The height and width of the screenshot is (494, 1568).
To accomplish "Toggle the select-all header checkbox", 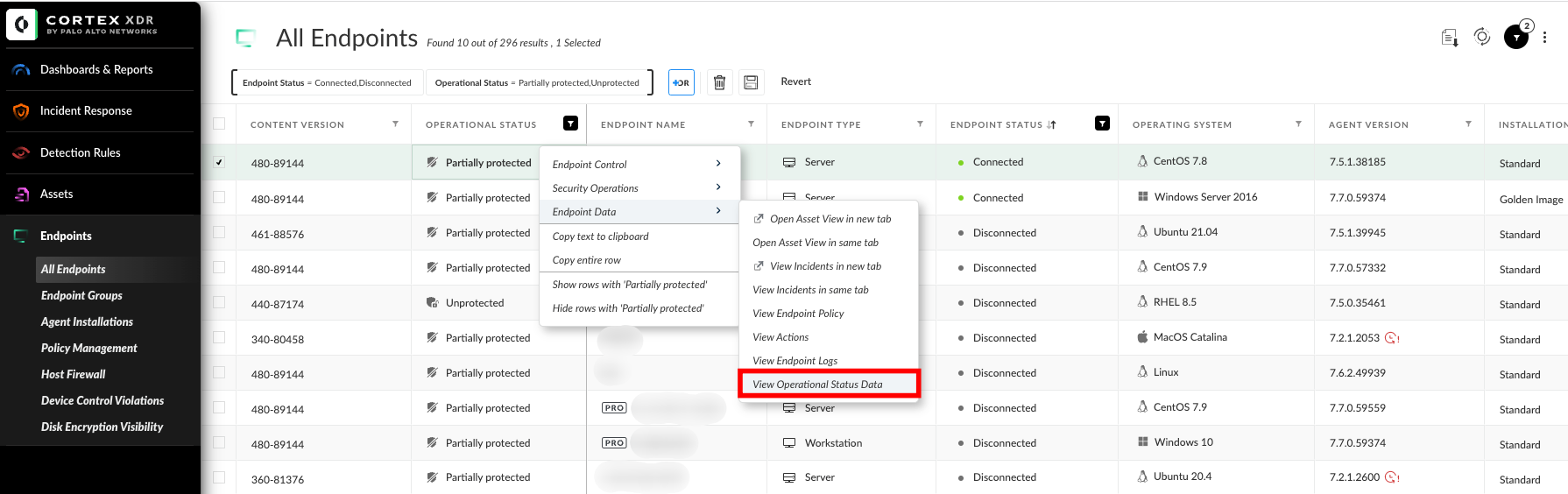I will (219, 124).
